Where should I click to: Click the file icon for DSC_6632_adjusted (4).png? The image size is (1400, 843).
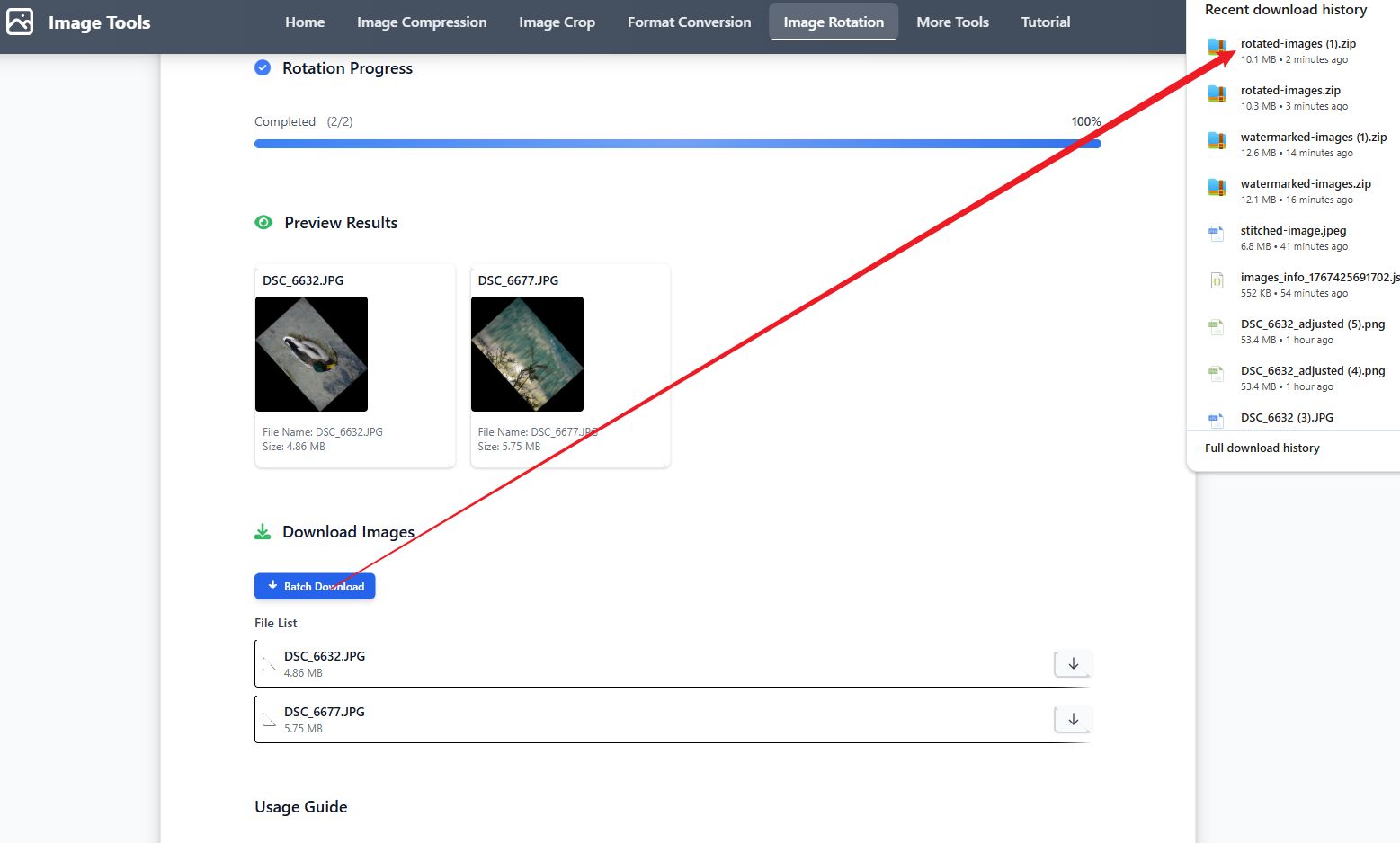pyautogui.click(x=1216, y=374)
